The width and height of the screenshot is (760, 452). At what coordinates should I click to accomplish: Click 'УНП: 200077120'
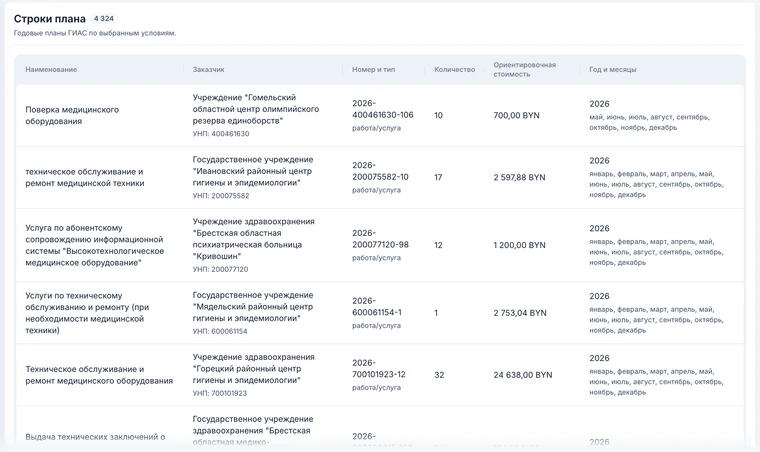point(220,269)
